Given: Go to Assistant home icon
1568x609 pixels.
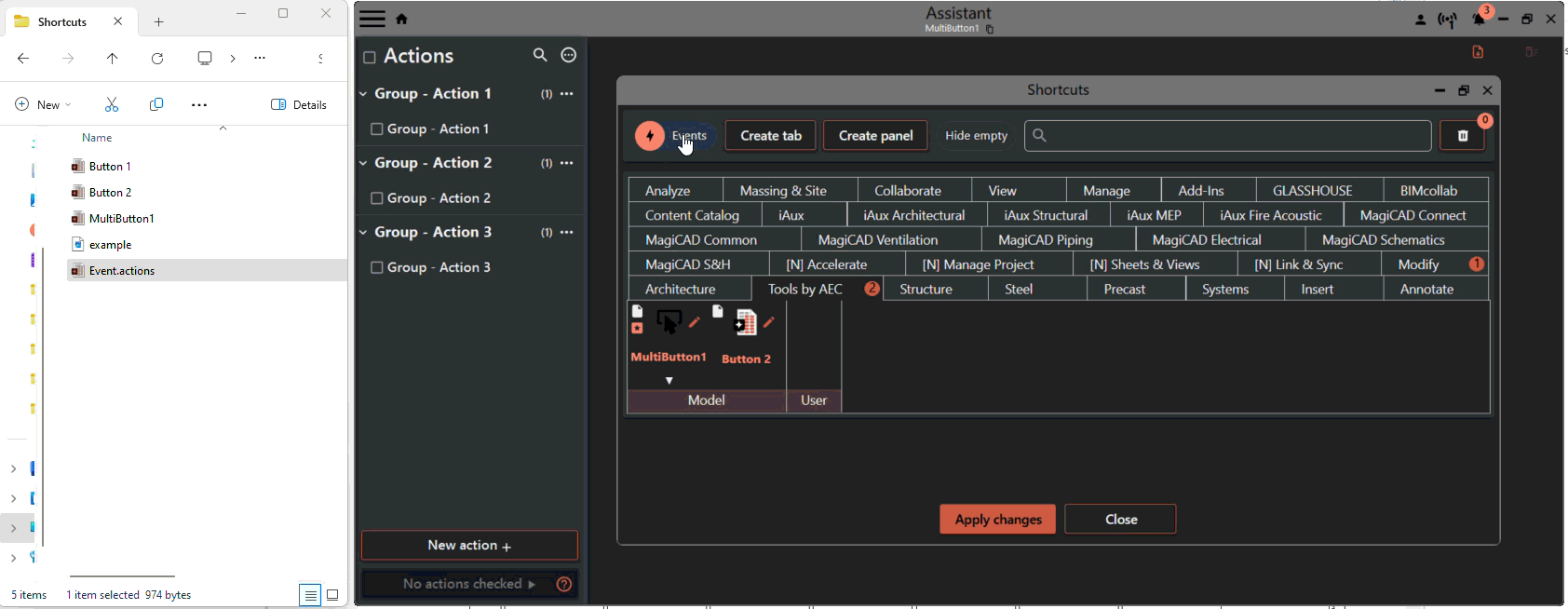Looking at the screenshot, I should click(x=402, y=19).
